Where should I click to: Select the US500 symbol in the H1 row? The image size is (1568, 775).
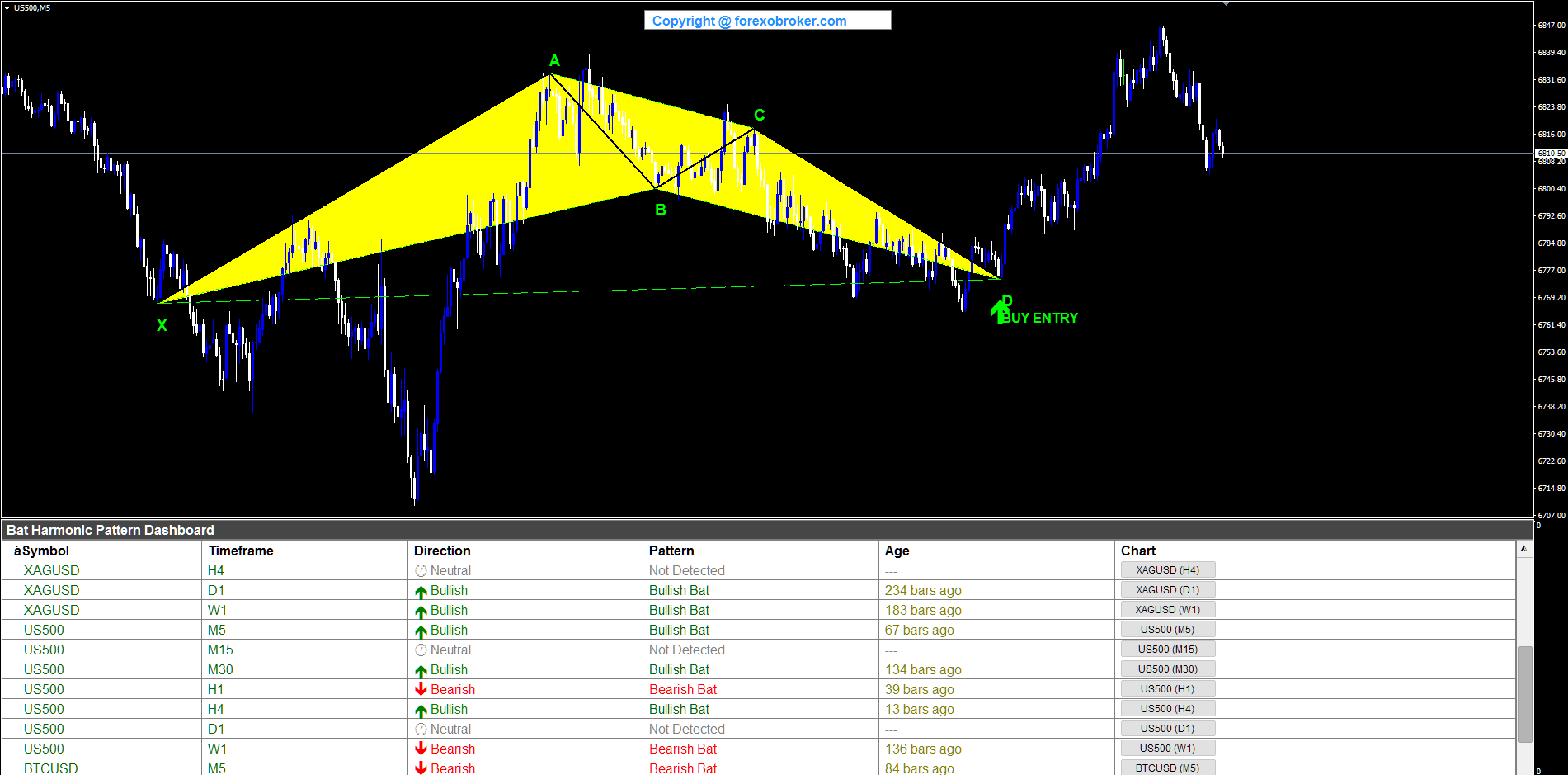[44, 689]
